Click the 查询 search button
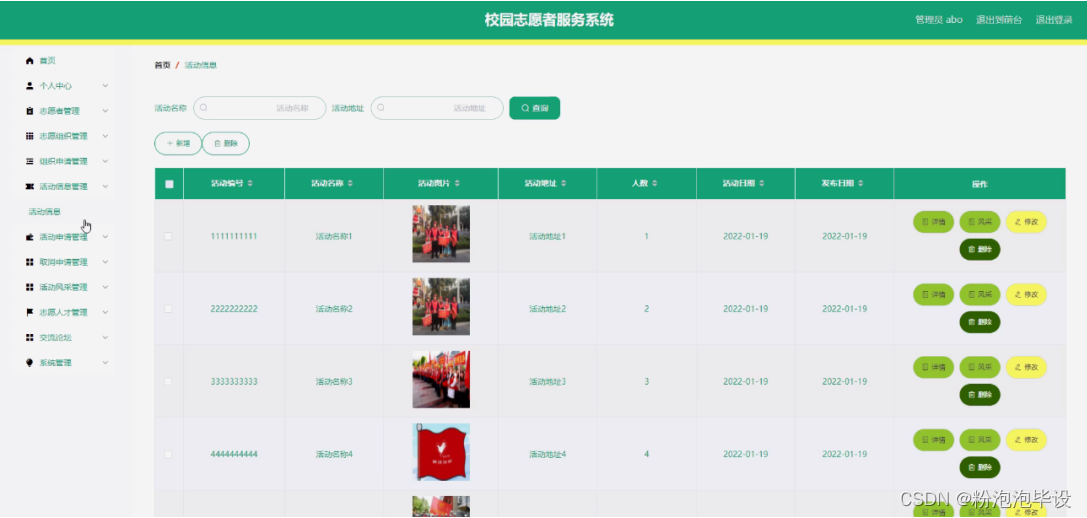This screenshot has width=1087, height=518. tap(534, 108)
